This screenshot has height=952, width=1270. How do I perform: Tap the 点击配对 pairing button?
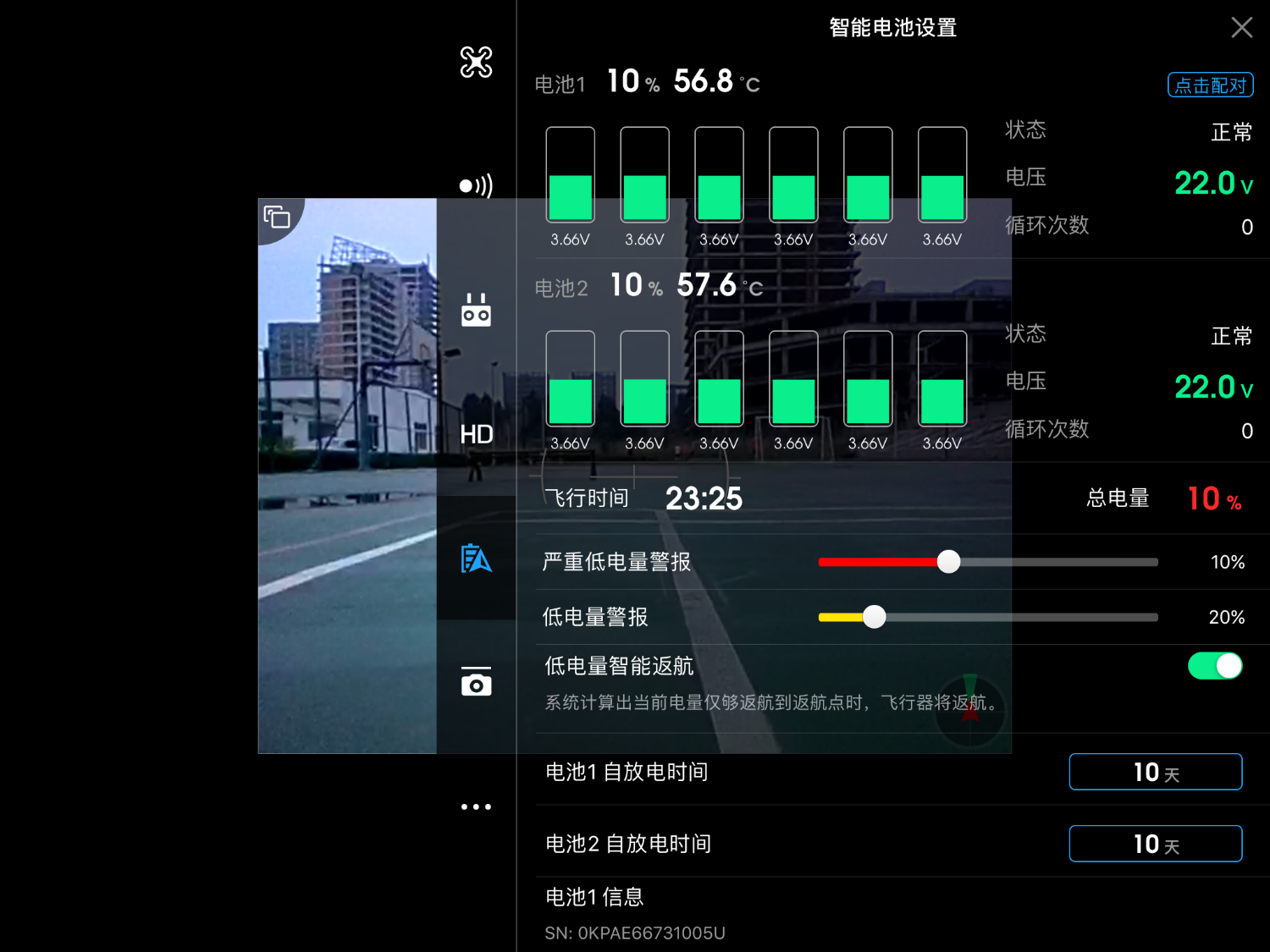click(1210, 85)
